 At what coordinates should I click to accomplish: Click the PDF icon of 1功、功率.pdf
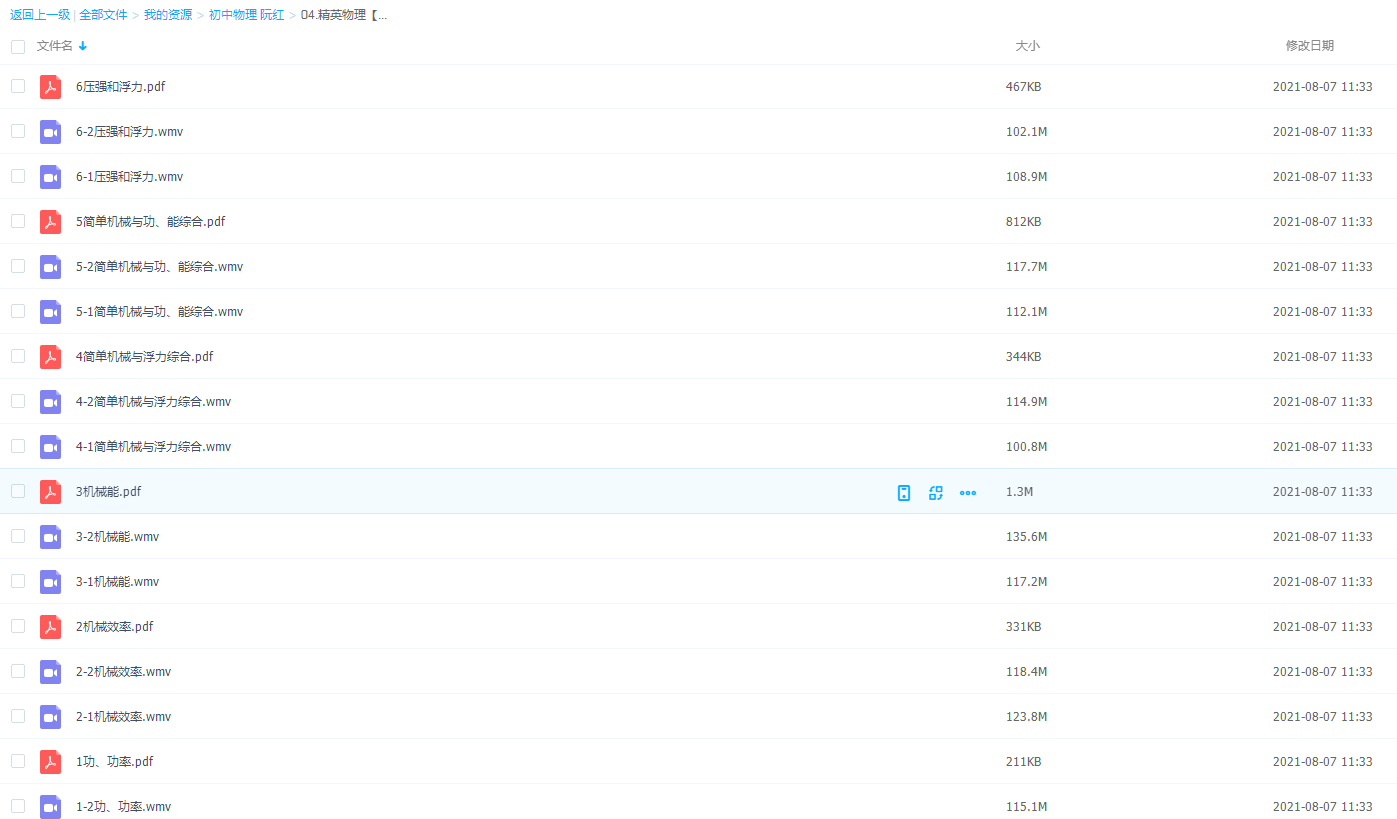[50, 762]
